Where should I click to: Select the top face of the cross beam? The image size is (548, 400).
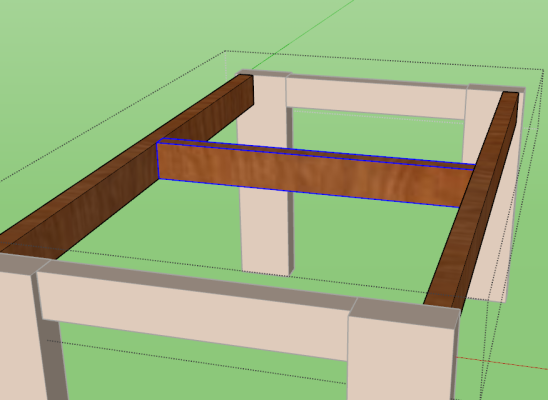pos(316,153)
